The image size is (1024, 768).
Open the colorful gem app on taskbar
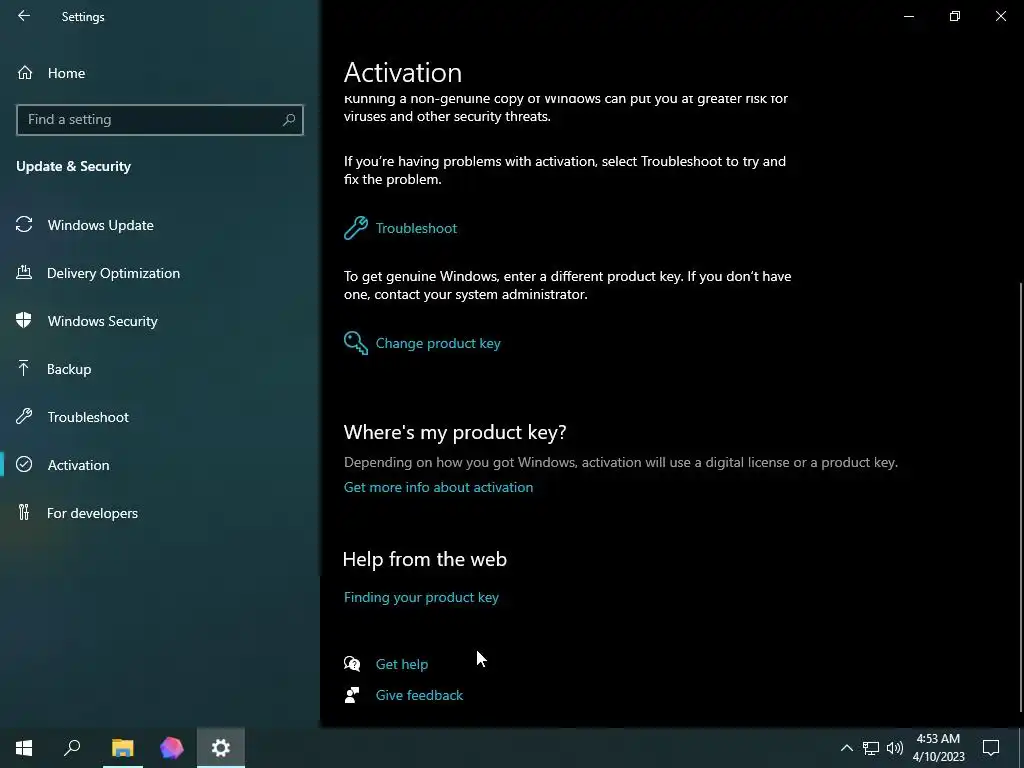point(172,748)
